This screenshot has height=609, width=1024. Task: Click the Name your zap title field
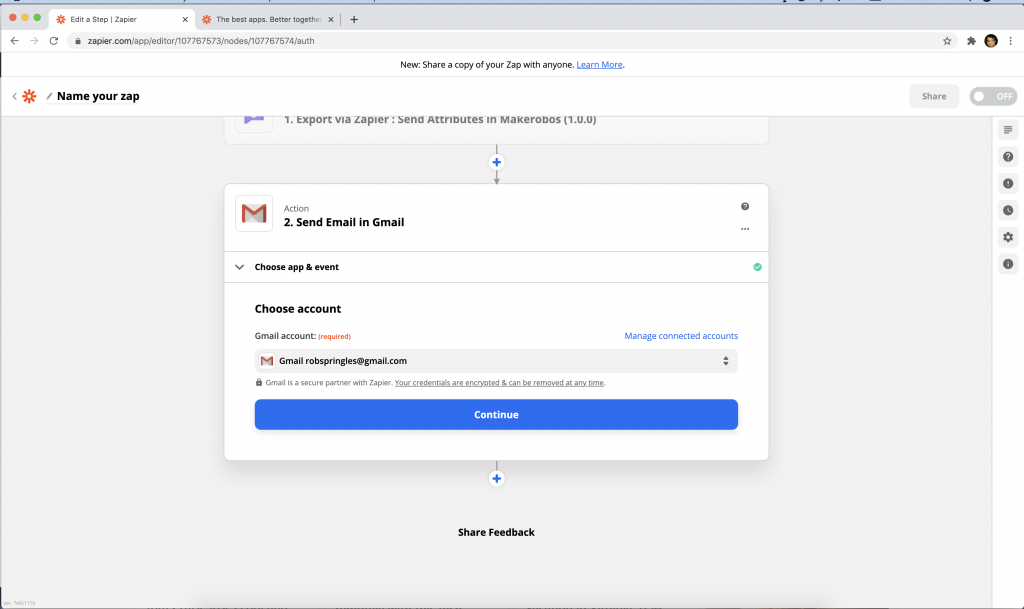pos(98,96)
